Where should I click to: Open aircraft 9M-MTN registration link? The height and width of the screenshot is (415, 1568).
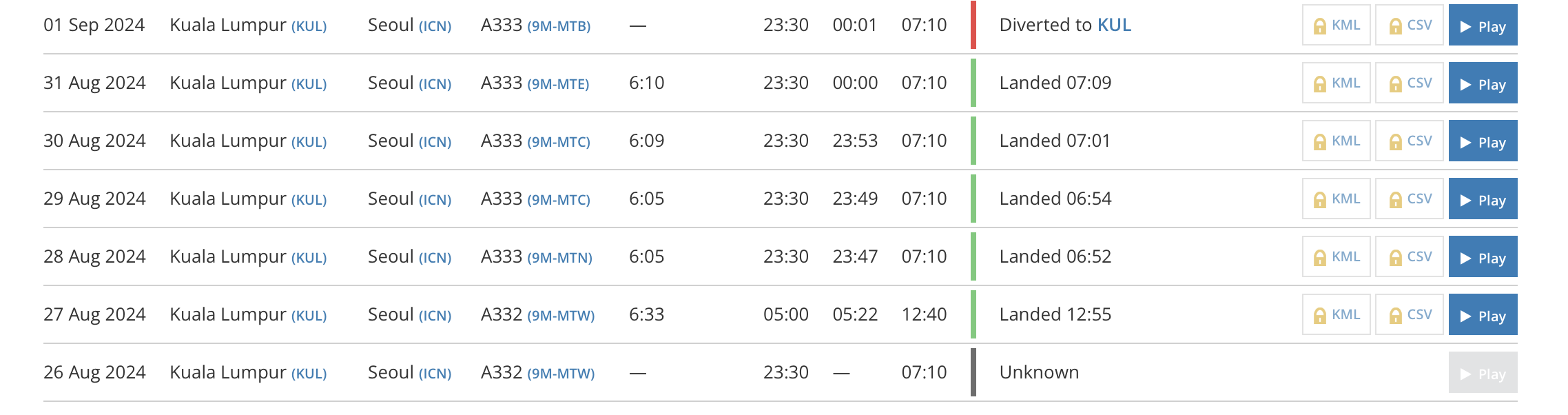coord(559,258)
